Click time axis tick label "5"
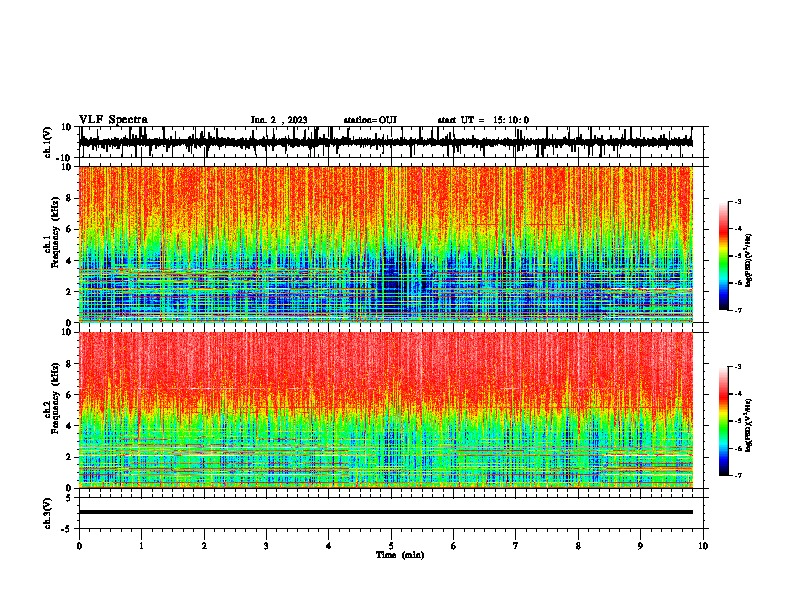 pos(391,546)
